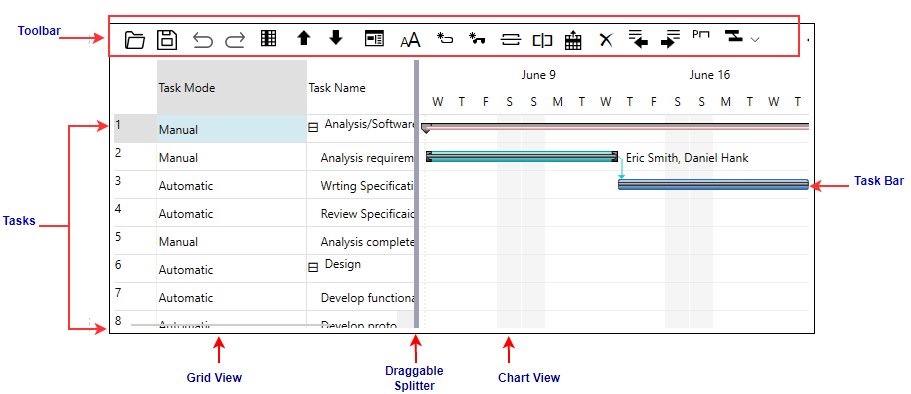Image resolution: width=911 pixels, height=394 pixels.
Task: Move the selected task up
Action: click(304, 38)
